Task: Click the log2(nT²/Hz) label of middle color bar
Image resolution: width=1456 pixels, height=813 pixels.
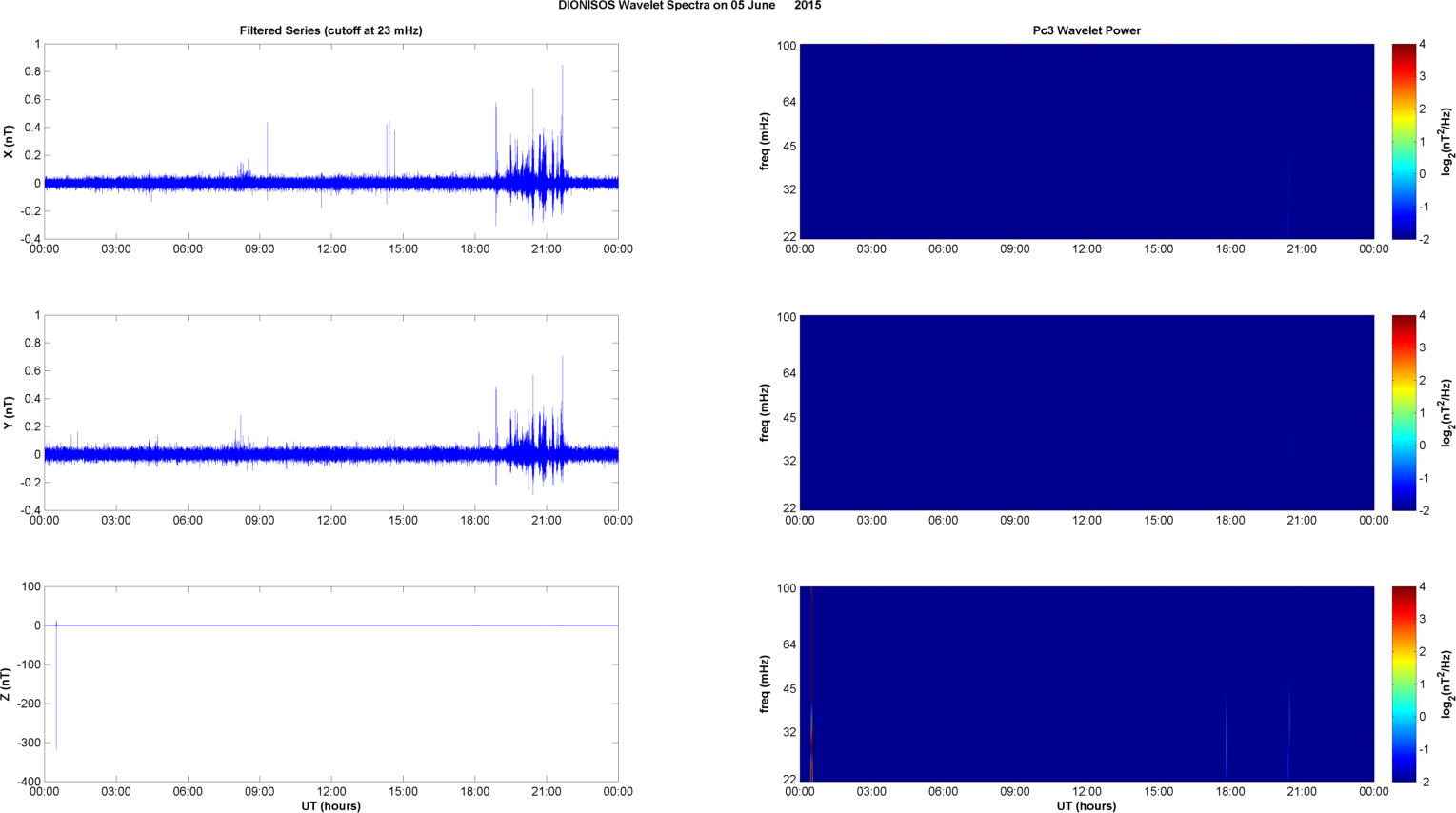Action: coord(1446,413)
